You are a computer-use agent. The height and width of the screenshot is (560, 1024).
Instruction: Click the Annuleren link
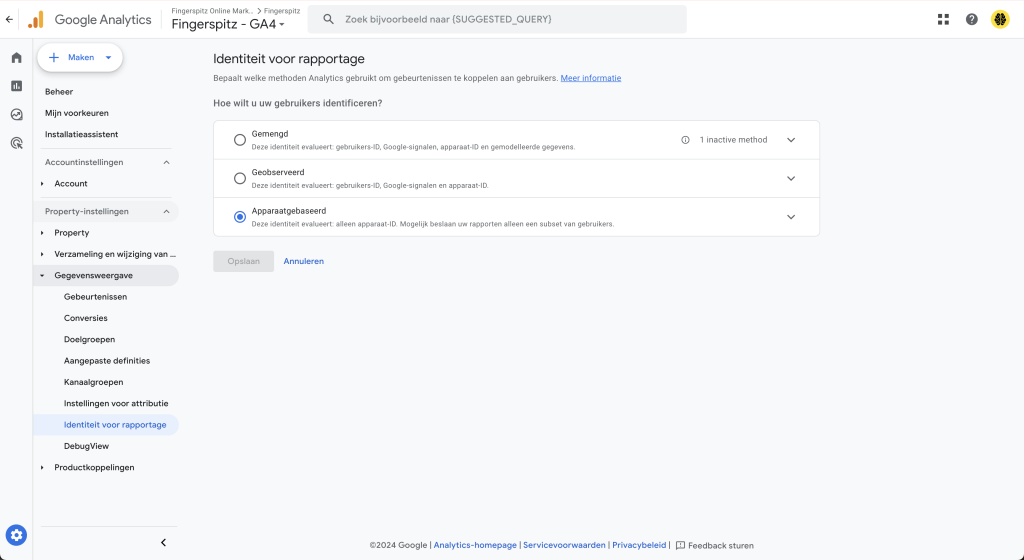coord(304,261)
